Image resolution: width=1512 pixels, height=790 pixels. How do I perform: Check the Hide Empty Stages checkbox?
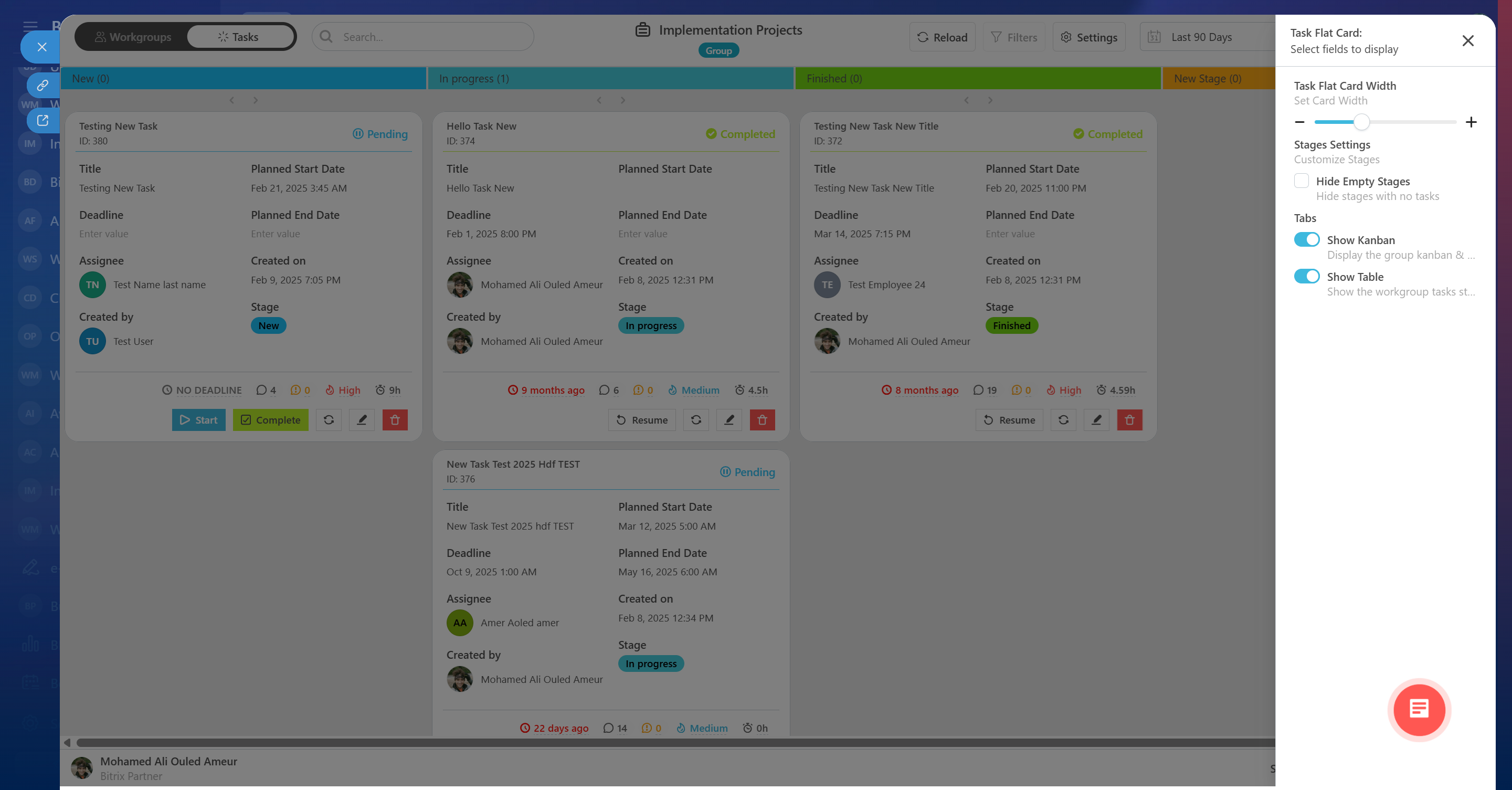(1301, 181)
